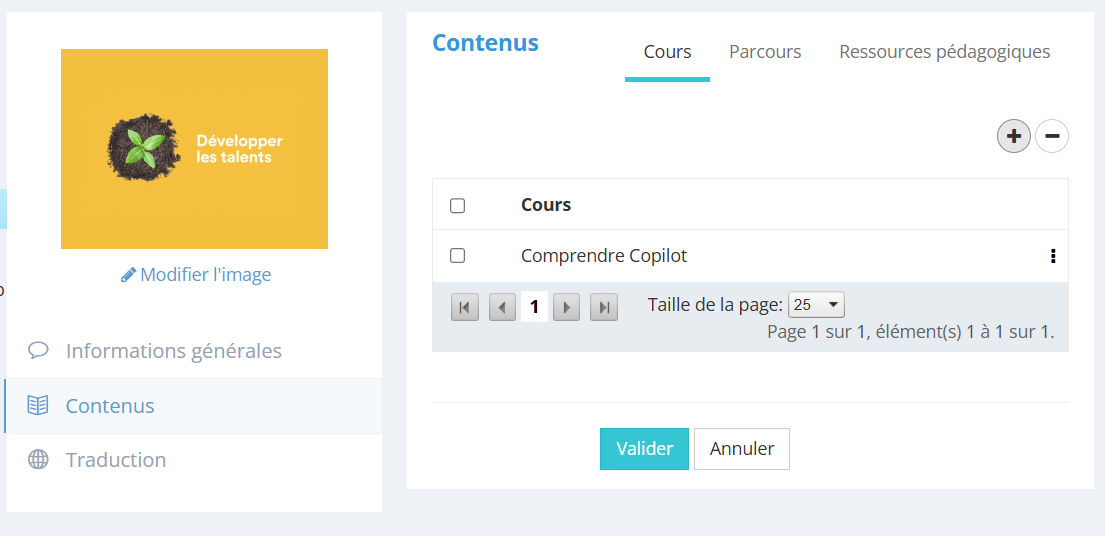The width and height of the screenshot is (1105, 536).
Task: Jump to the last page of results
Action: click(603, 307)
